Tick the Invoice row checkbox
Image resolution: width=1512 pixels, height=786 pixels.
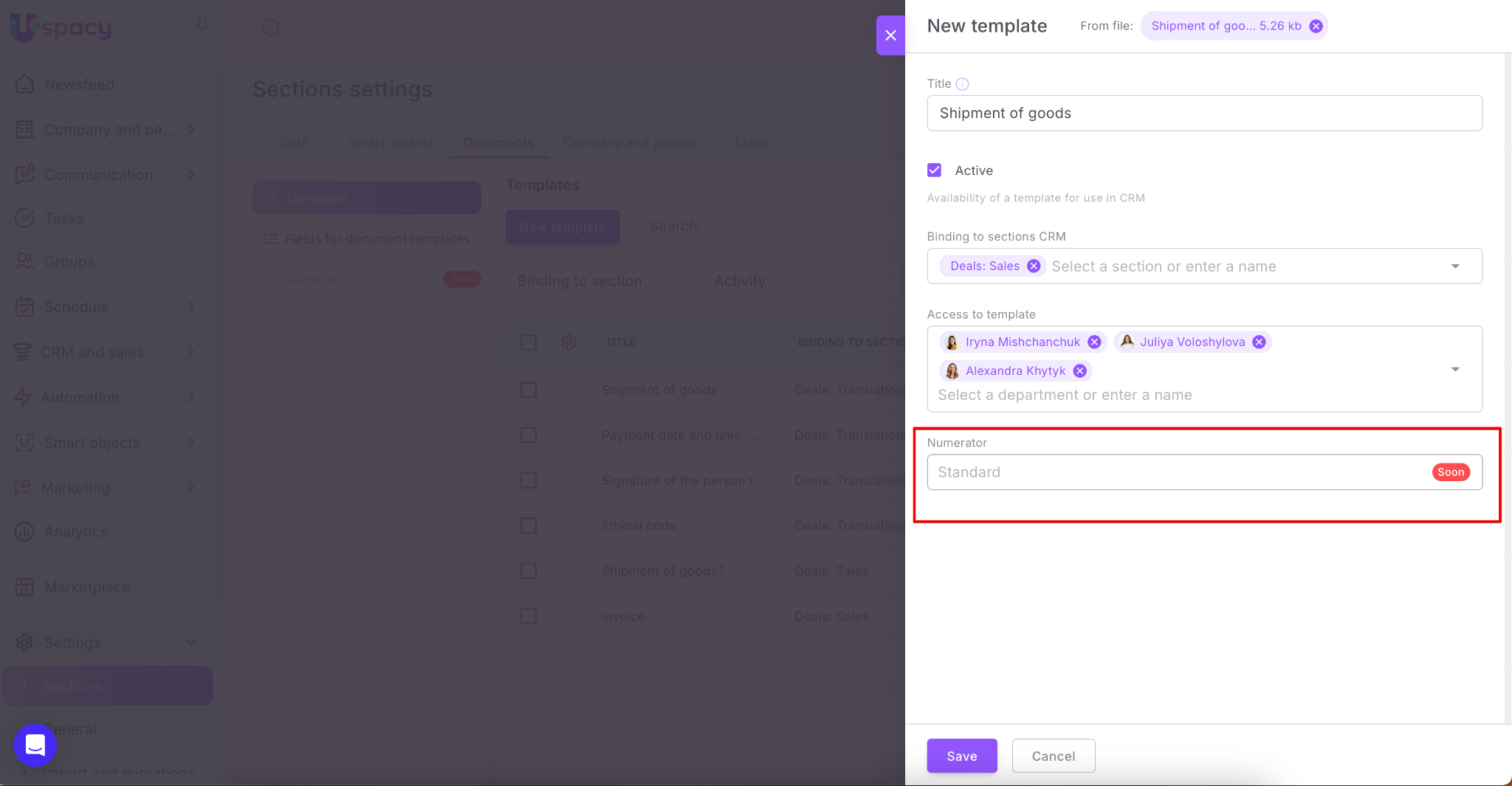coord(528,616)
